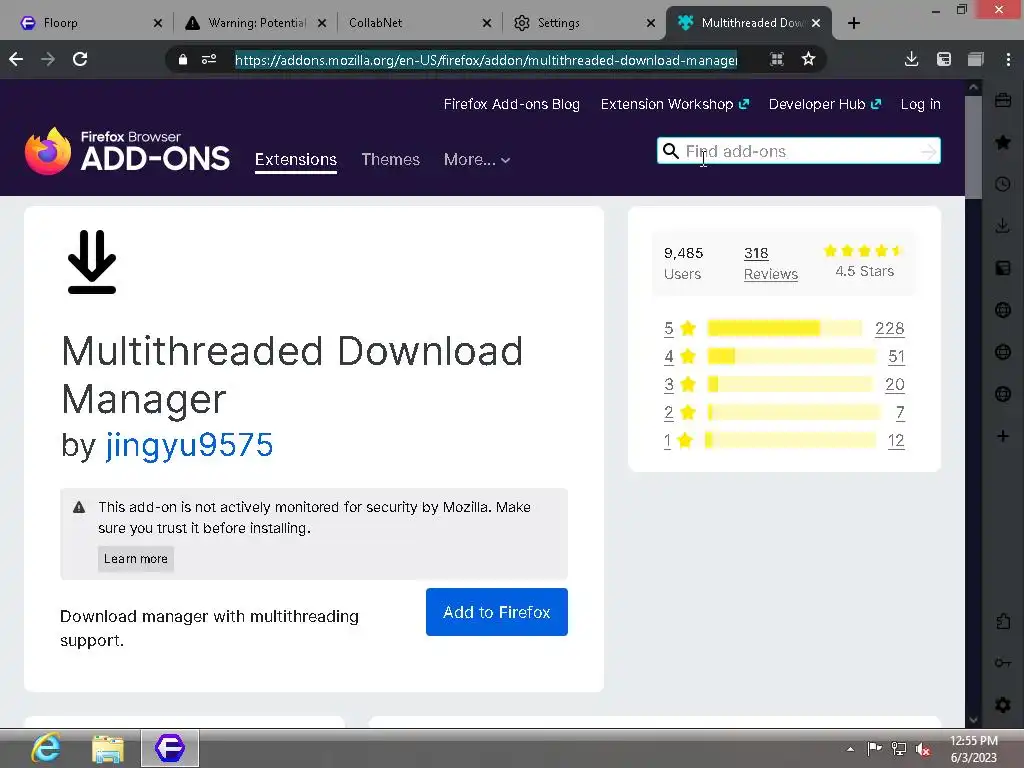Click the warning triangle in the security notice

[x=79, y=507]
